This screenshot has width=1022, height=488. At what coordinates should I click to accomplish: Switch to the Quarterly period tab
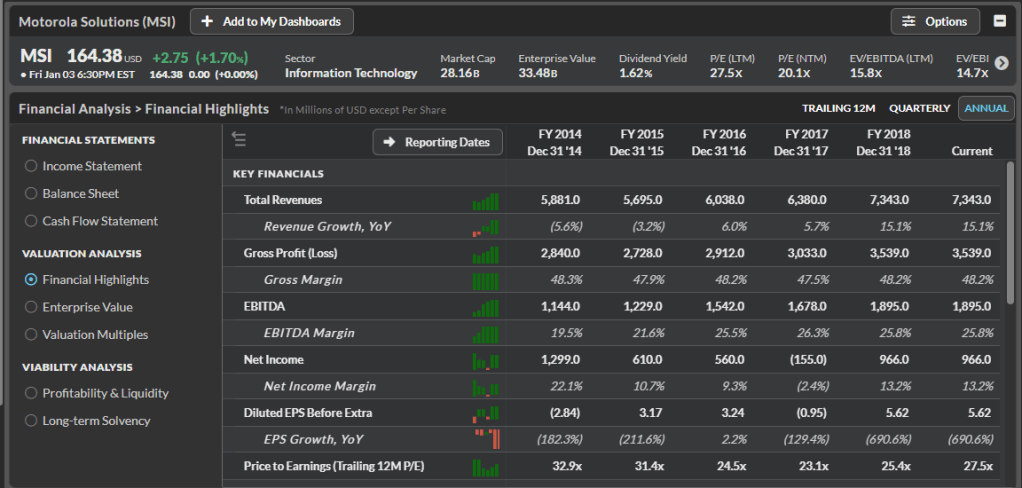tap(919, 108)
